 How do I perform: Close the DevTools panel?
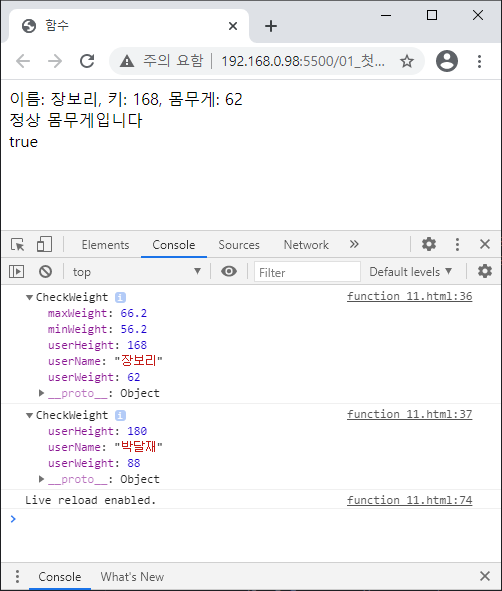coord(485,244)
